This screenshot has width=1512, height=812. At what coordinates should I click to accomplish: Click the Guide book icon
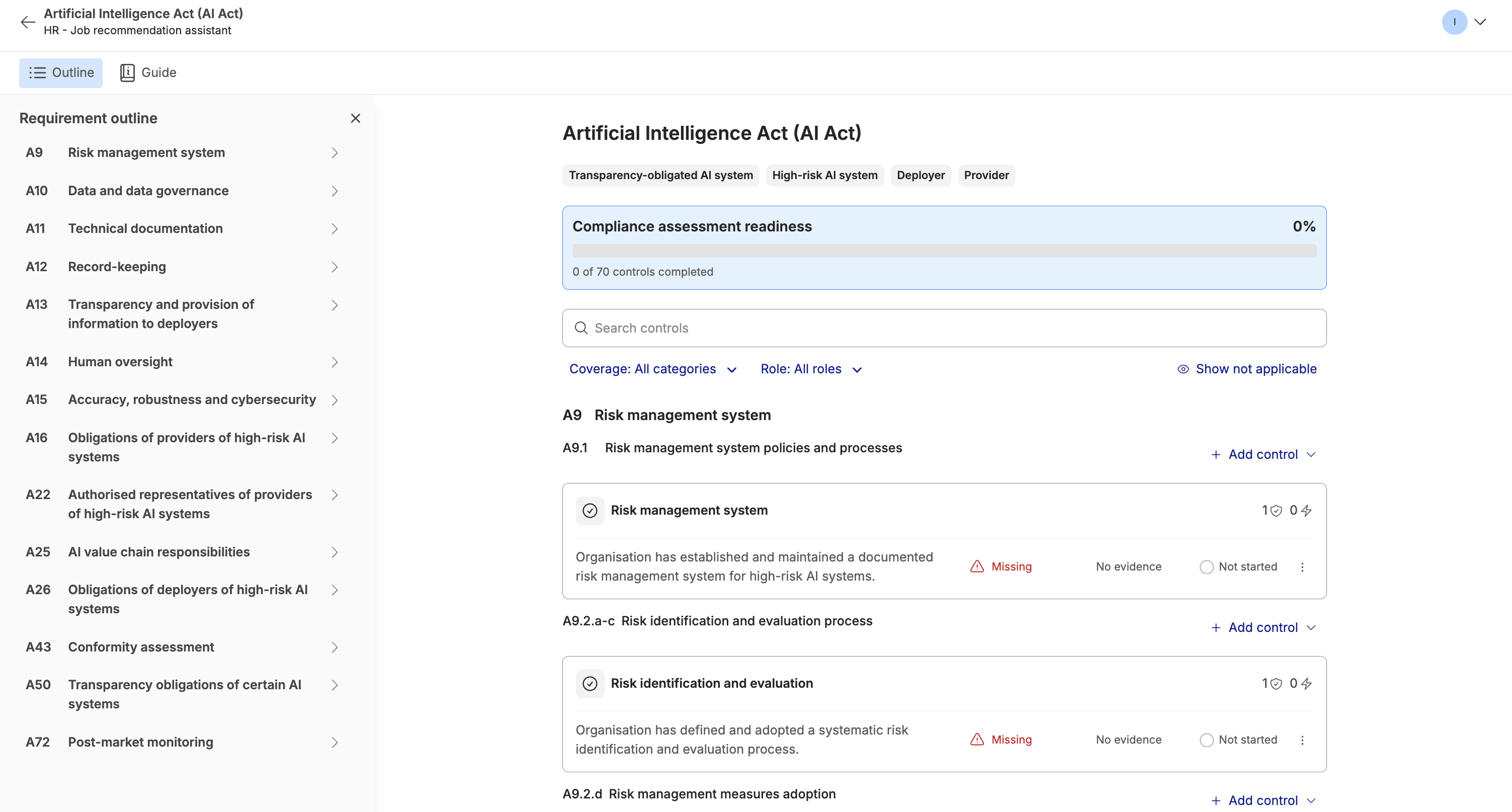[x=127, y=73]
